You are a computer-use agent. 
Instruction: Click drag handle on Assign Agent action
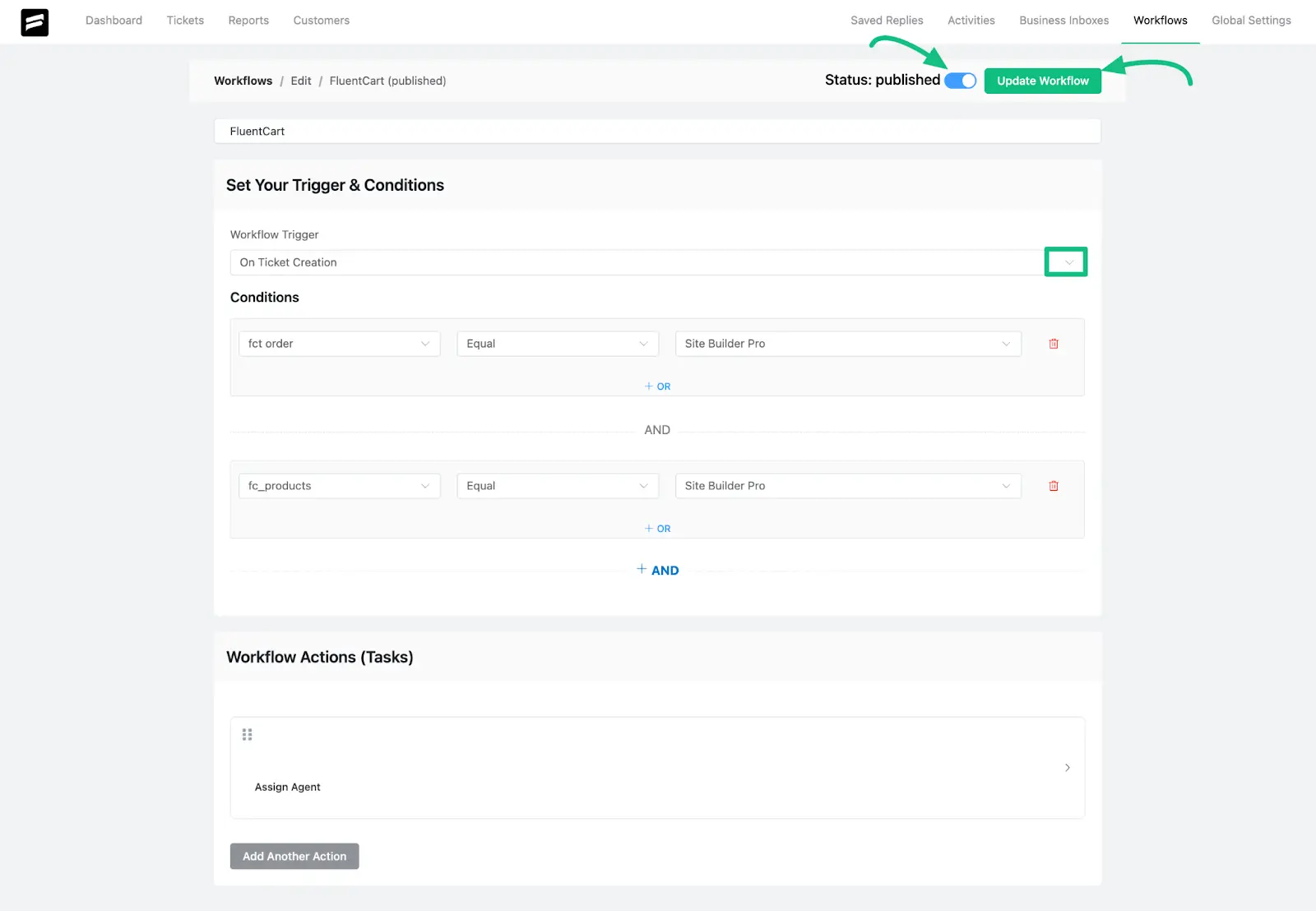pos(247,734)
